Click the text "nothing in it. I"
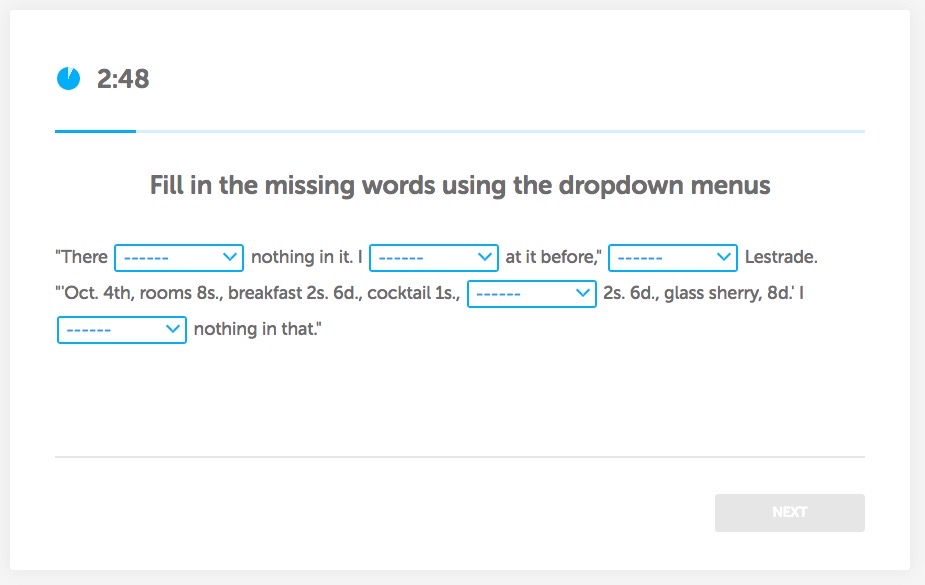925x585 pixels. click(x=306, y=258)
